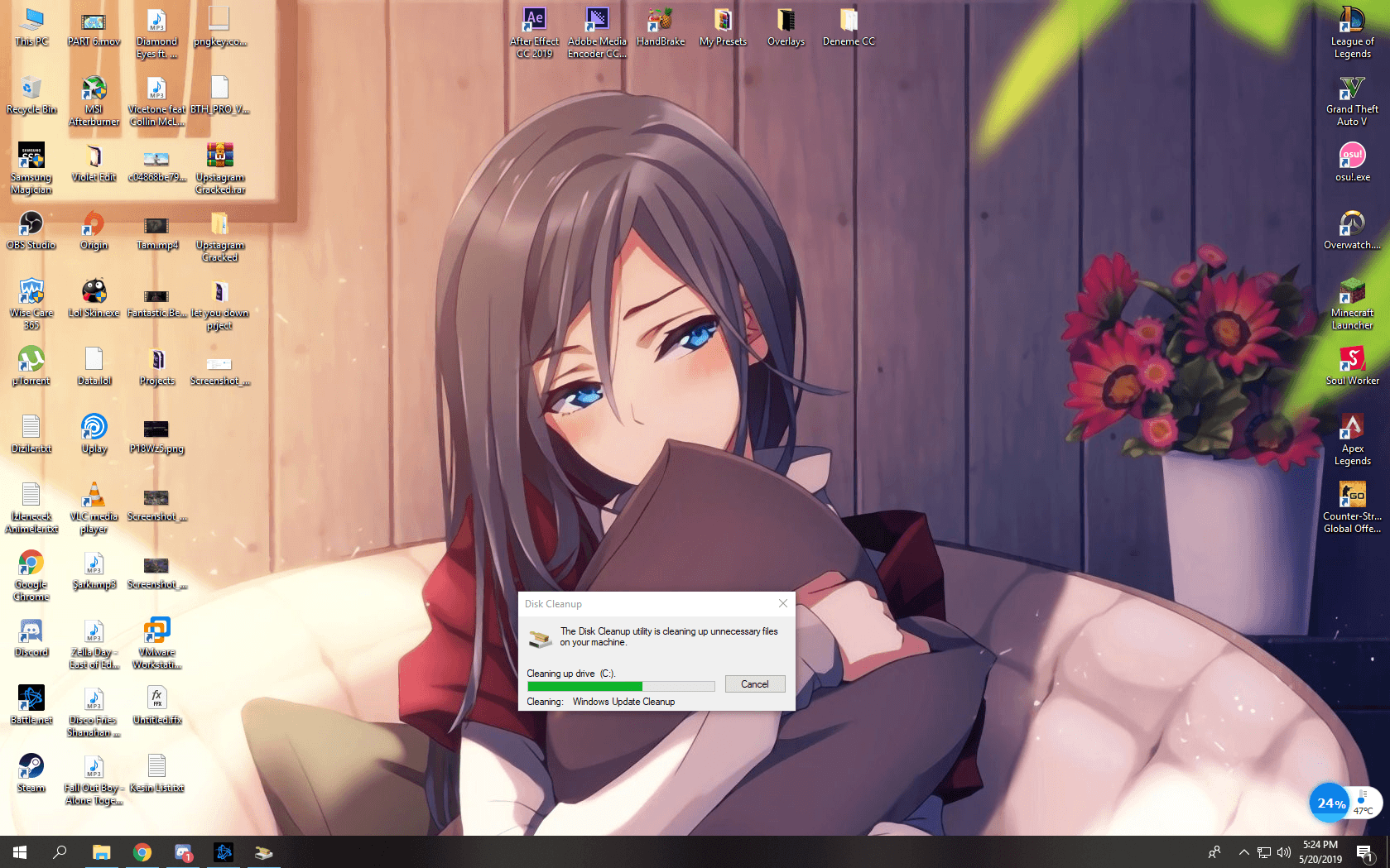
Task: Select the İzlenecek Animeler.txt file
Action: (x=31, y=508)
